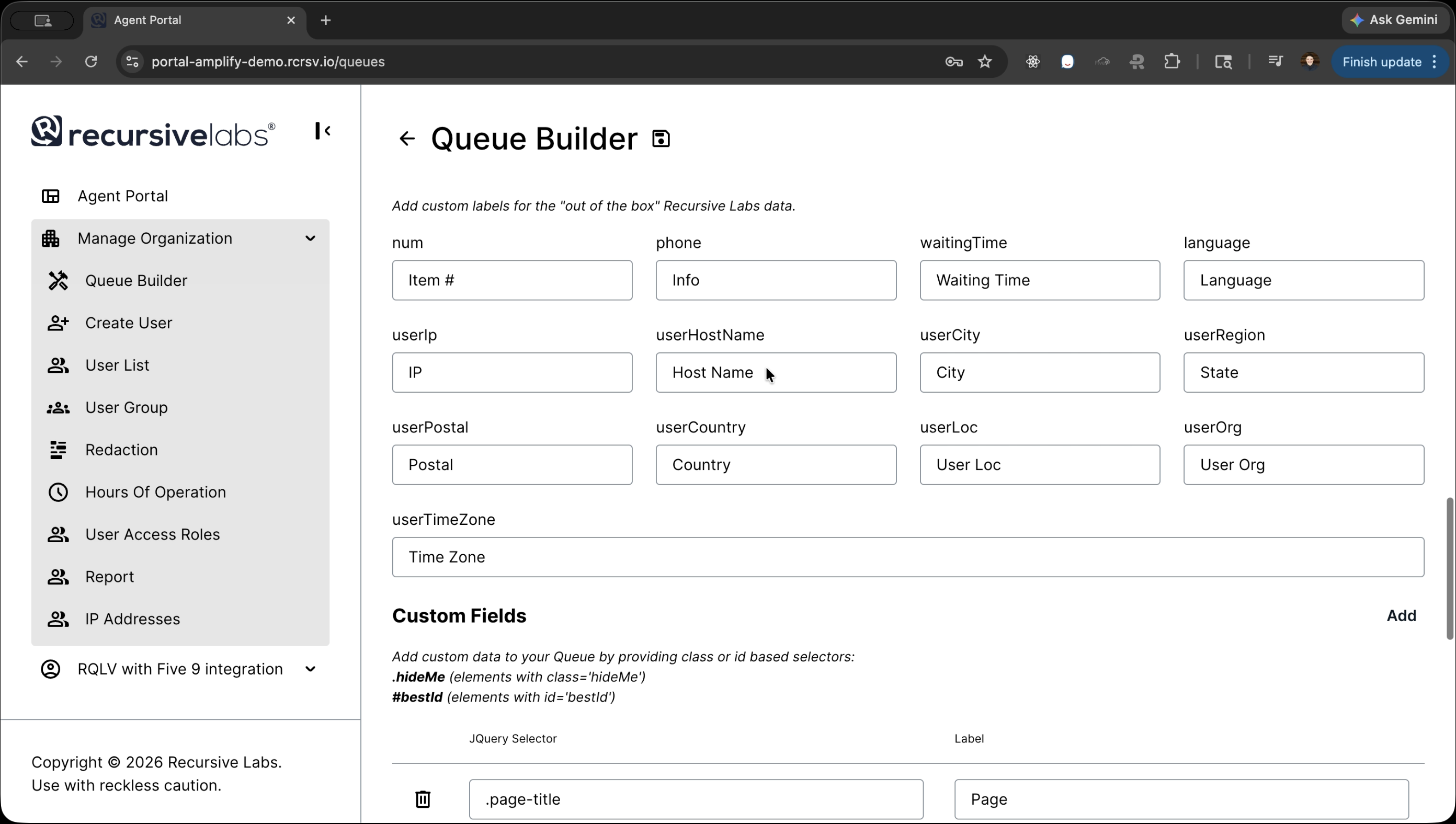1456x824 pixels.
Task: Open User Access Roles page
Action: point(152,534)
